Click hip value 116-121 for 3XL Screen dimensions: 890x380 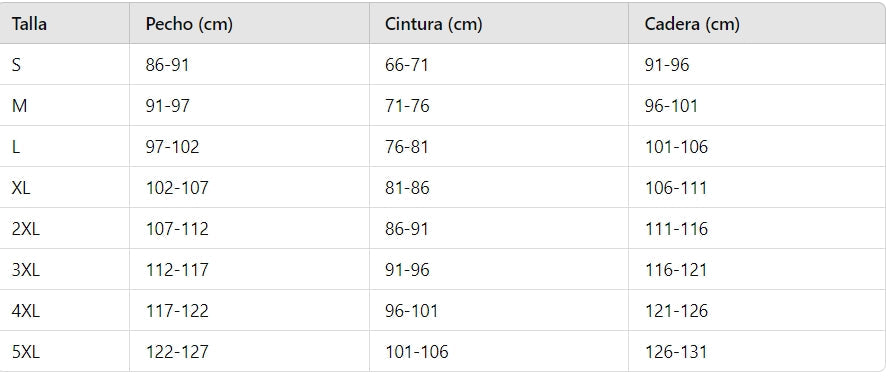tap(676, 270)
